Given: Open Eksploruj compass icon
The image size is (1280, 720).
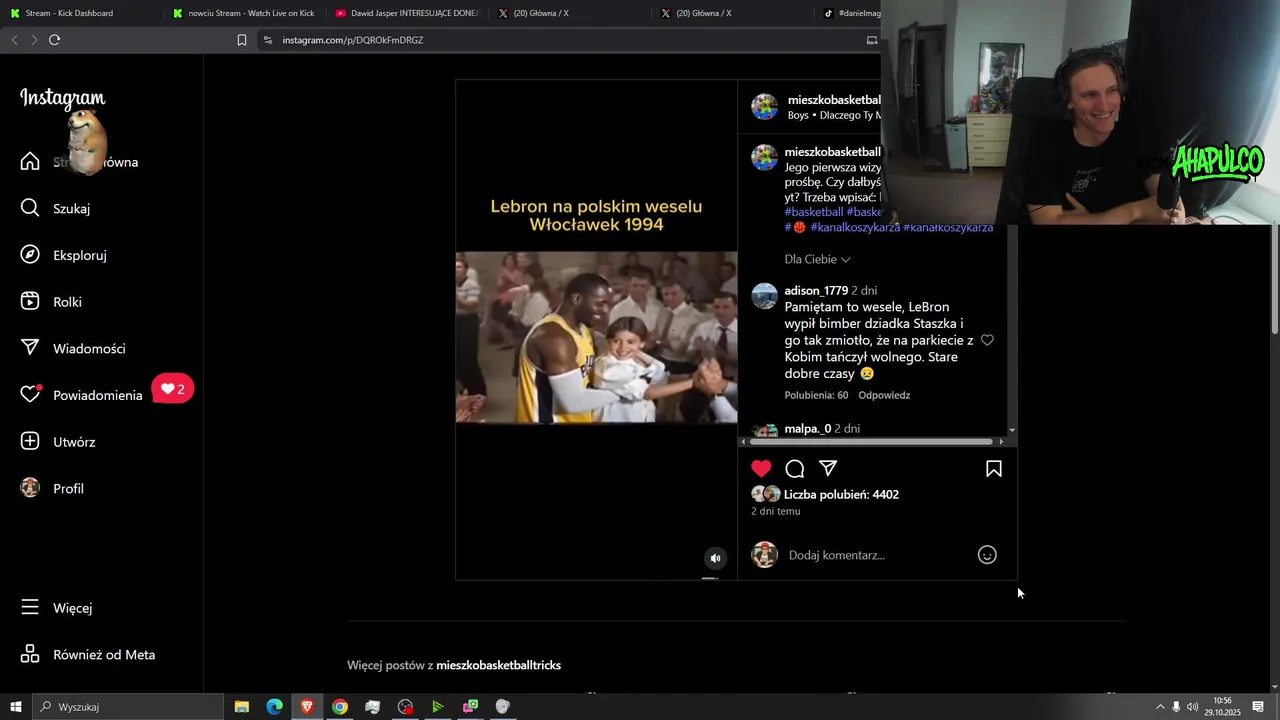Looking at the screenshot, I should coord(30,255).
